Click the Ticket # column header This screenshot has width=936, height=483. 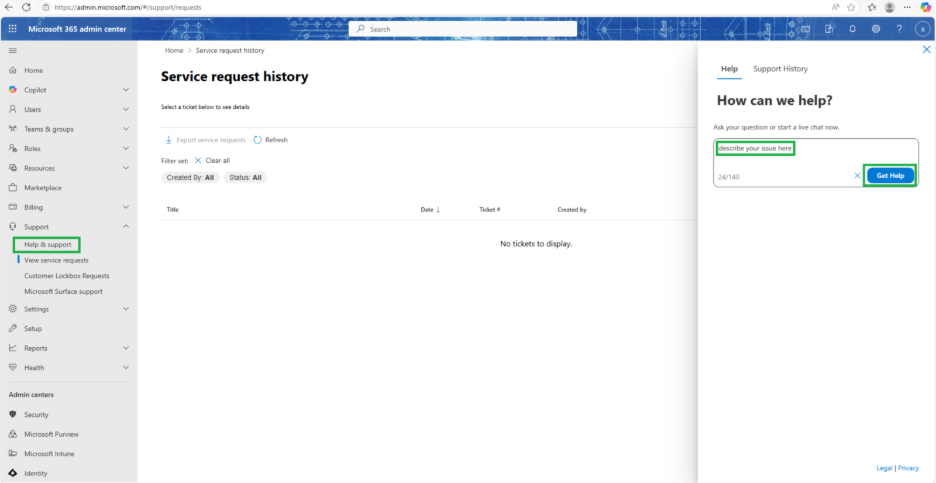[489, 210]
